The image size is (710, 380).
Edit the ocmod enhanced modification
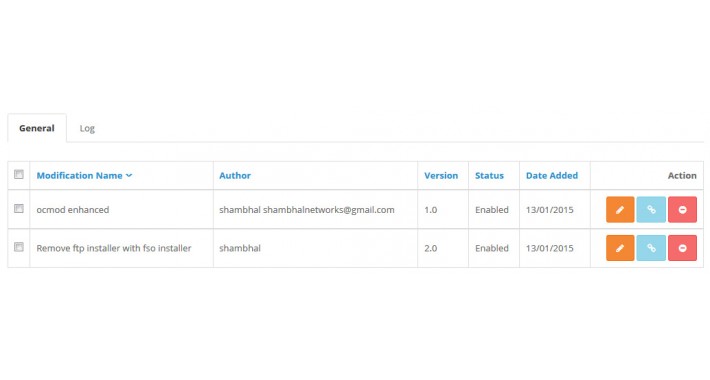[620, 210]
